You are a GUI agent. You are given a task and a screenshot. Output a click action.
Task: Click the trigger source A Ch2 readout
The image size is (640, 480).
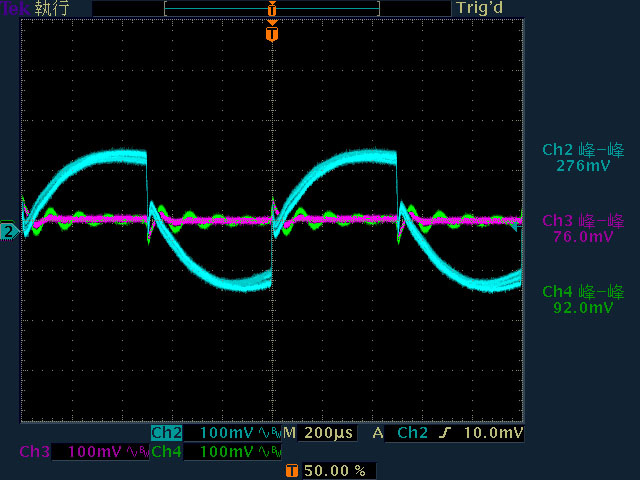click(400, 433)
